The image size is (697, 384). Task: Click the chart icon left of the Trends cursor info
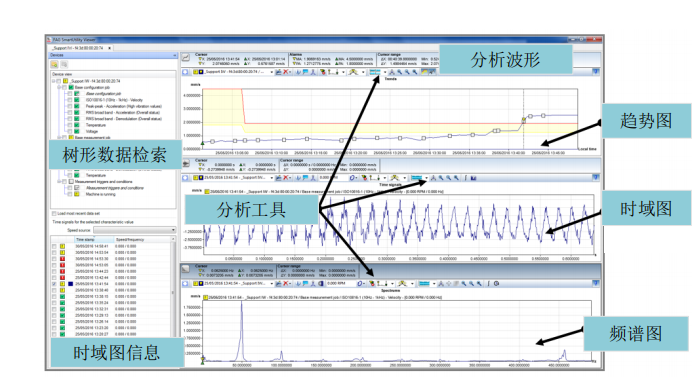(x=186, y=57)
